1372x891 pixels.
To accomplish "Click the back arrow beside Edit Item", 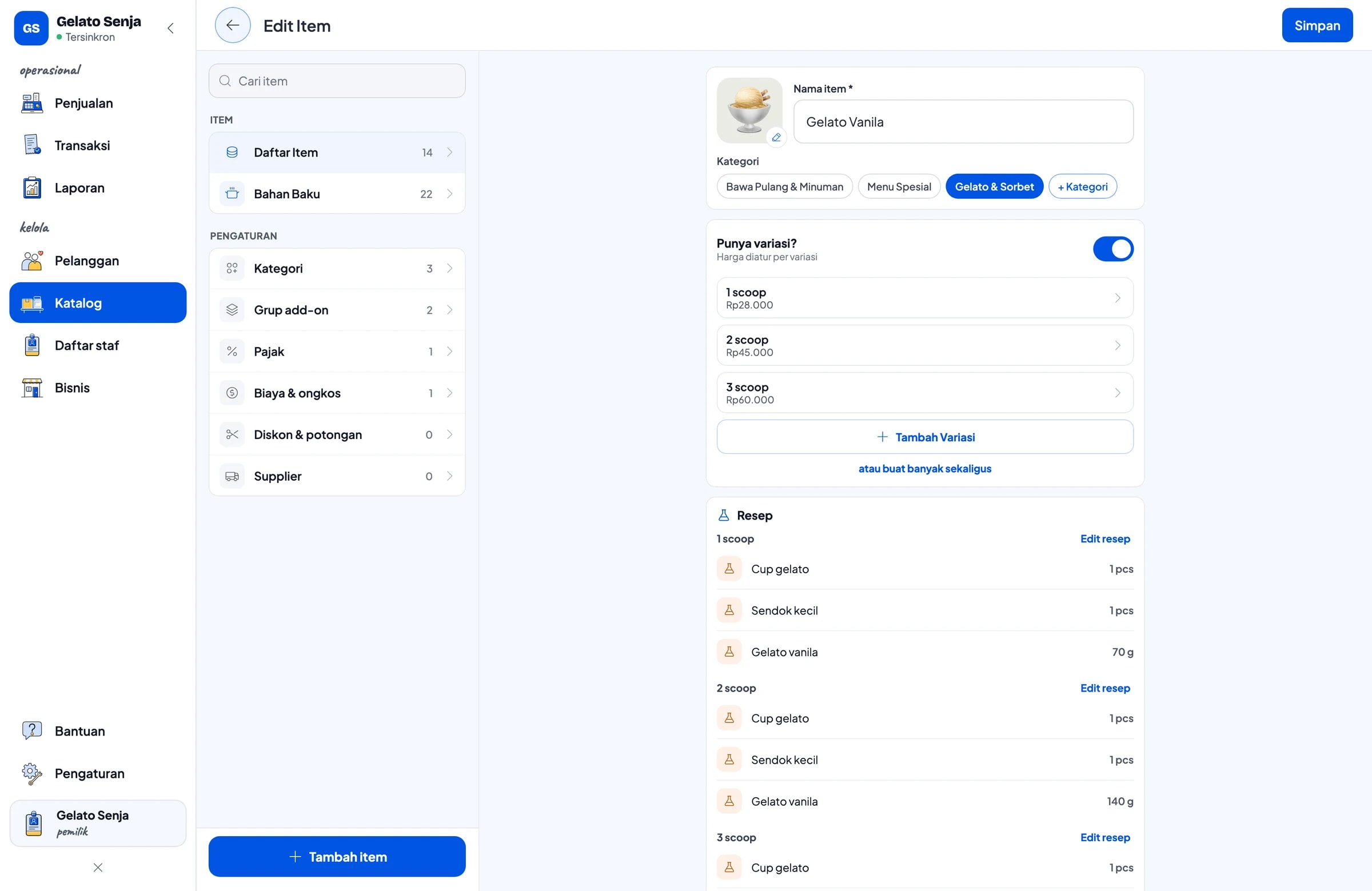I will tap(232, 25).
